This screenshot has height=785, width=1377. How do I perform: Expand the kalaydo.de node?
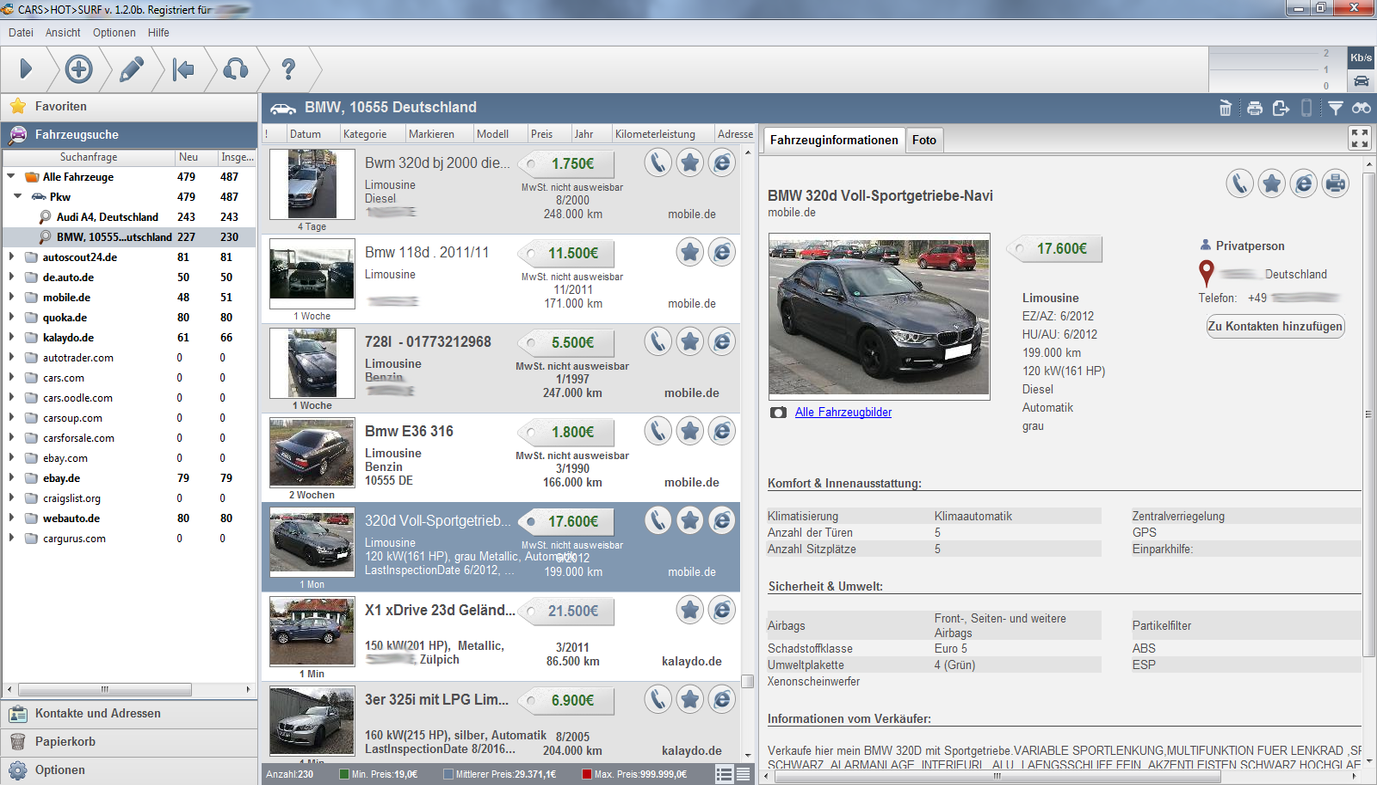(11, 338)
